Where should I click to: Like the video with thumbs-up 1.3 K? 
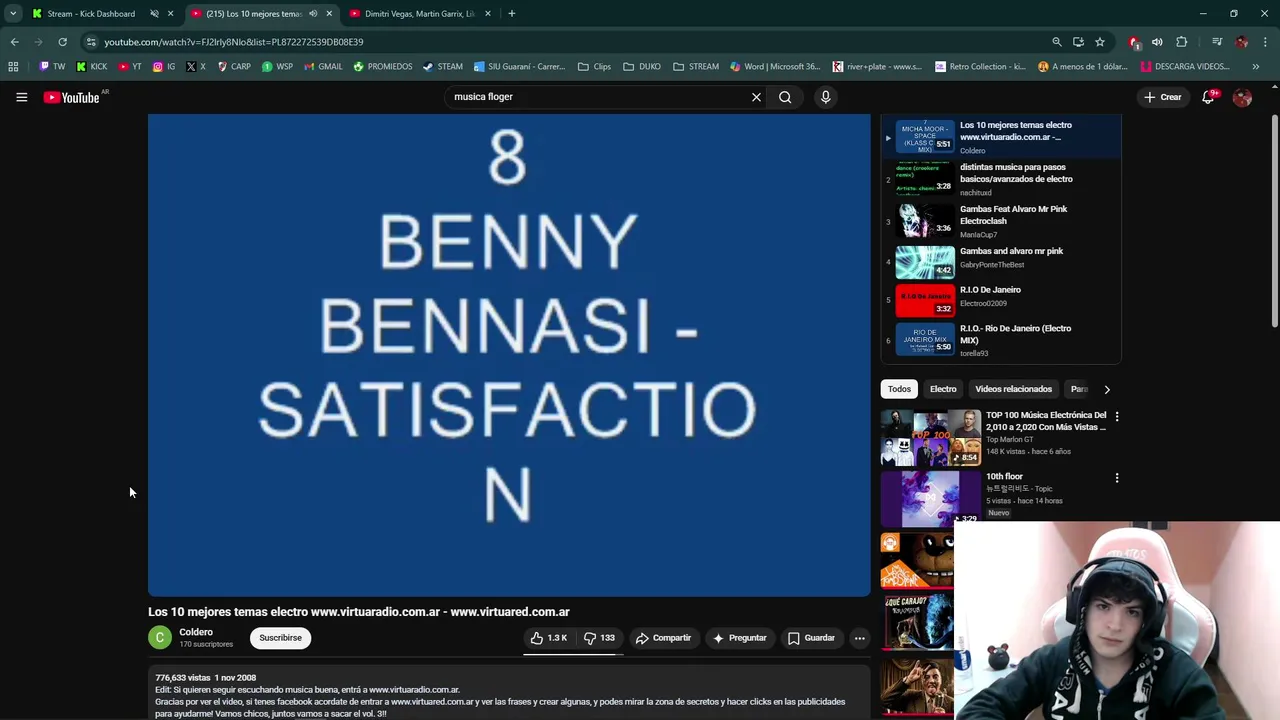point(549,638)
